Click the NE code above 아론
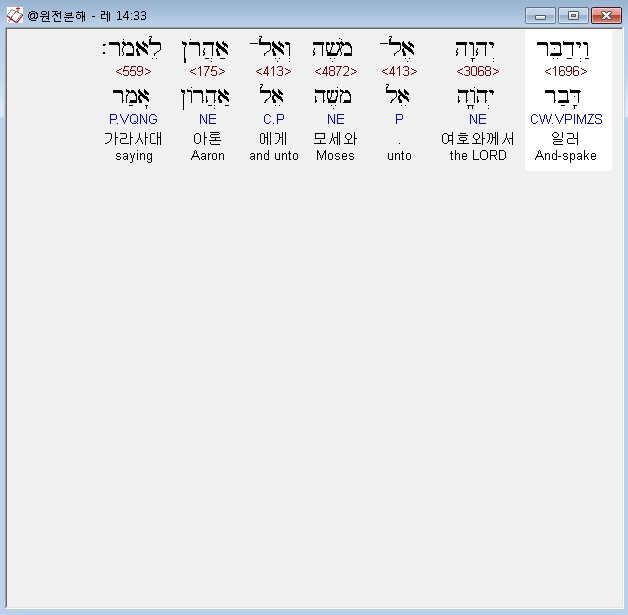628x615 pixels. click(207, 119)
